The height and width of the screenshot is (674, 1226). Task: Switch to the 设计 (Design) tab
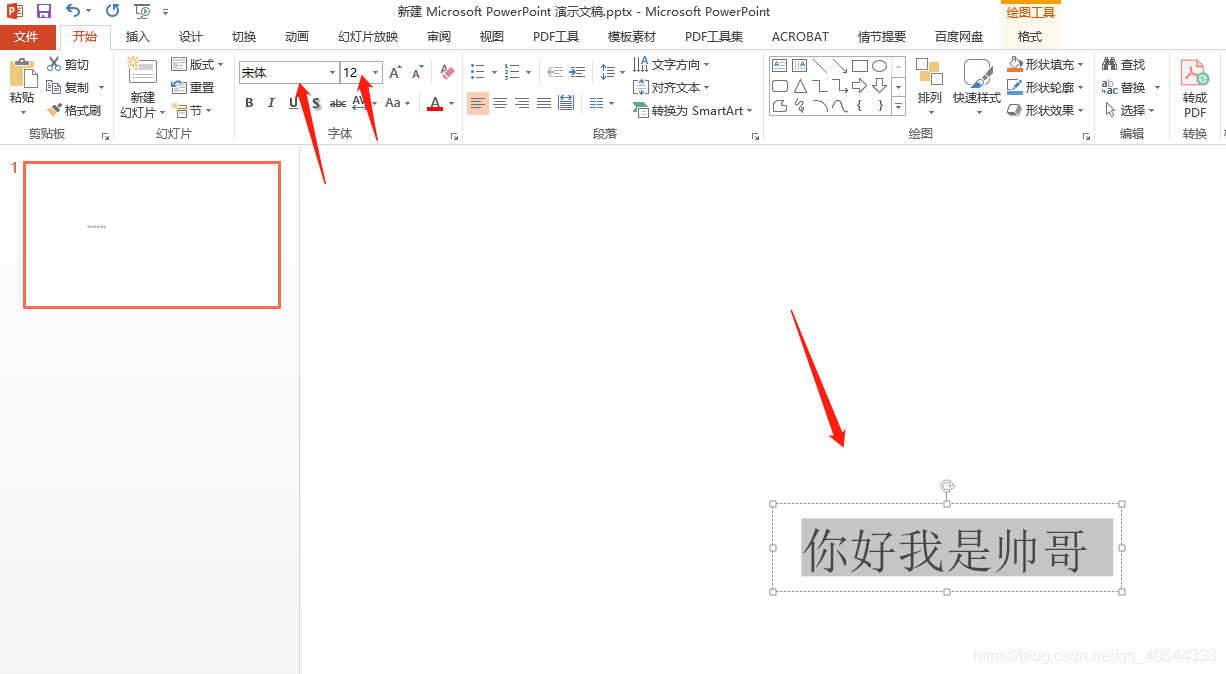tap(191, 37)
